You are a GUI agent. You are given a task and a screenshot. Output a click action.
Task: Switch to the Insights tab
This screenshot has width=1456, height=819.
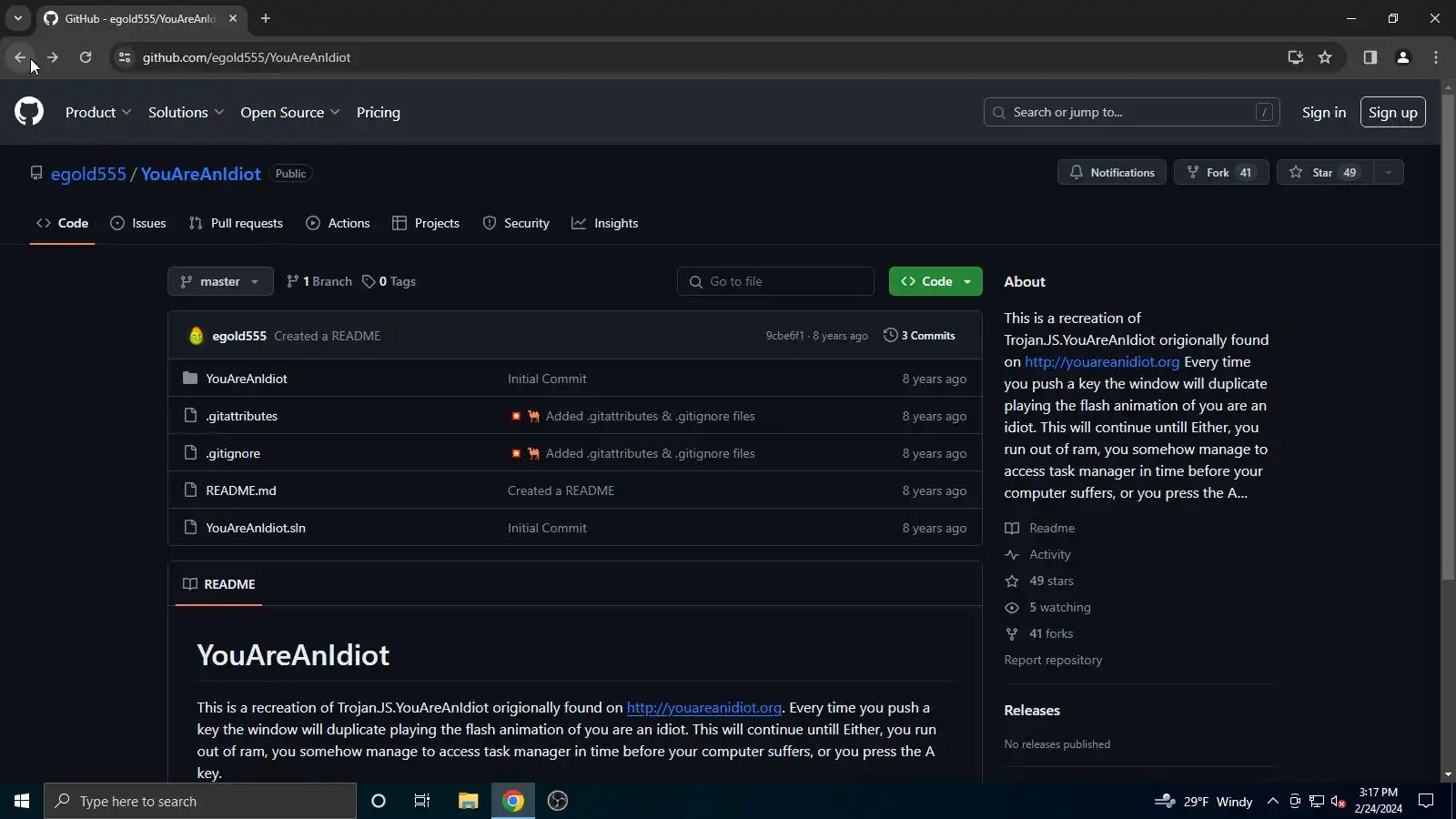pos(604,223)
